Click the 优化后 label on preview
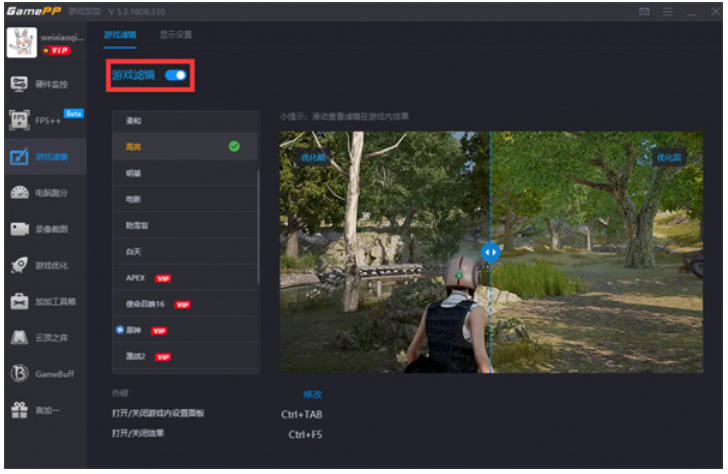The width and height of the screenshot is (728, 474). 669,157
